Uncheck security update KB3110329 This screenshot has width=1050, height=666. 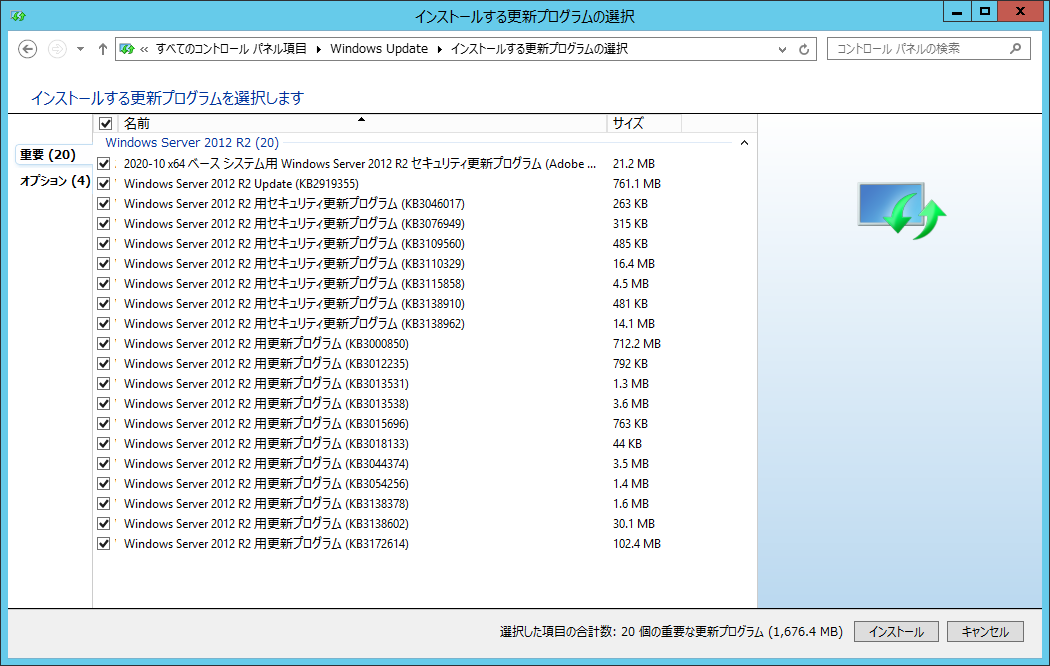point(103,264)
